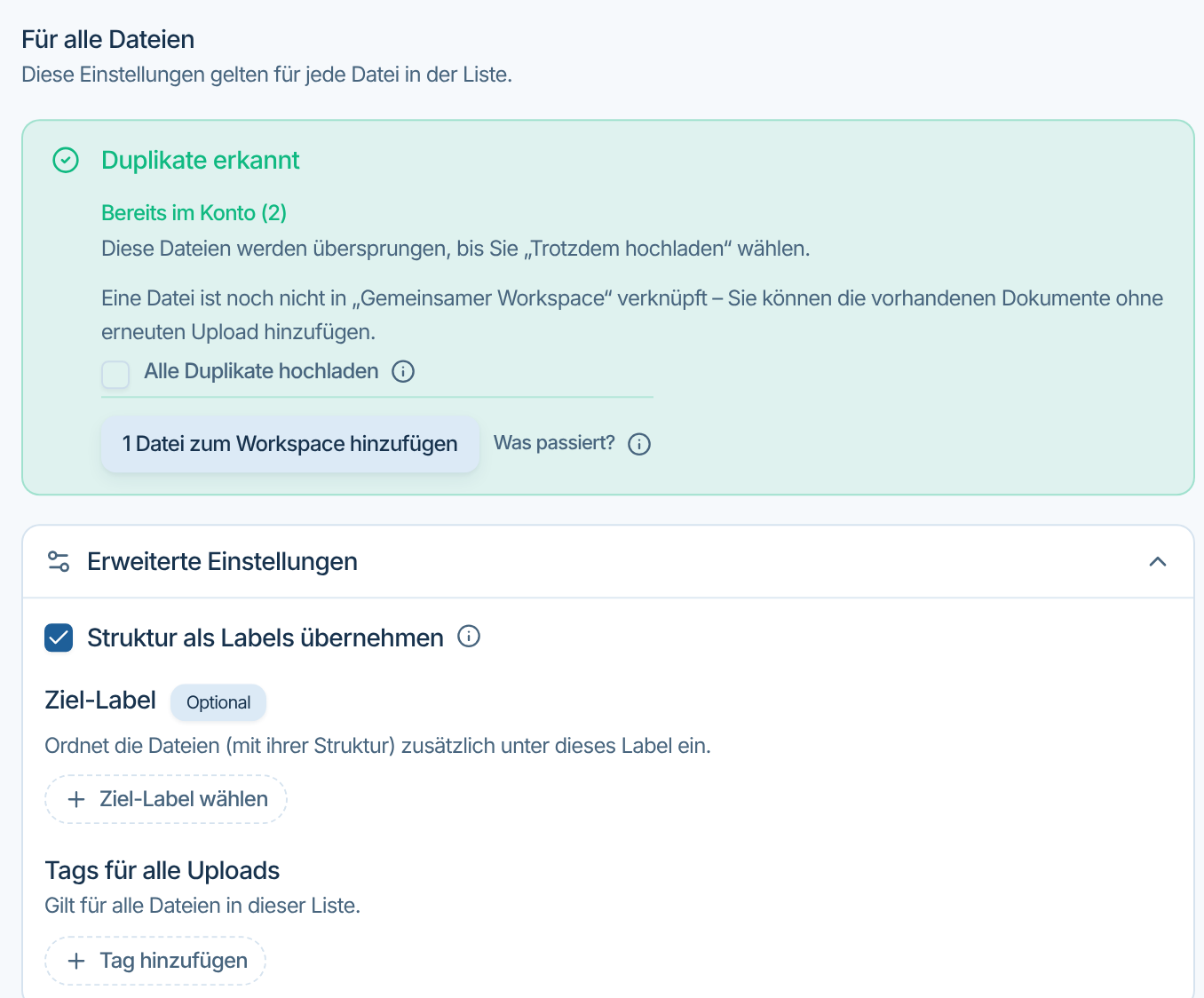Click the Duplikate erkannt heading
Image resolution: width=1204 pixels, height=998 pixels.
[x=201, y=161]
